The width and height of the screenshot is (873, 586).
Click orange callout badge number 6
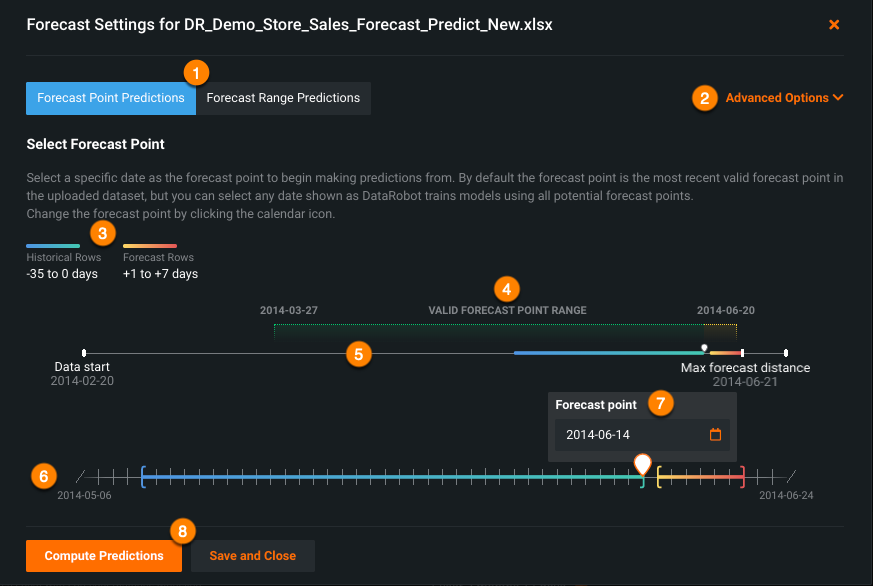42,475
